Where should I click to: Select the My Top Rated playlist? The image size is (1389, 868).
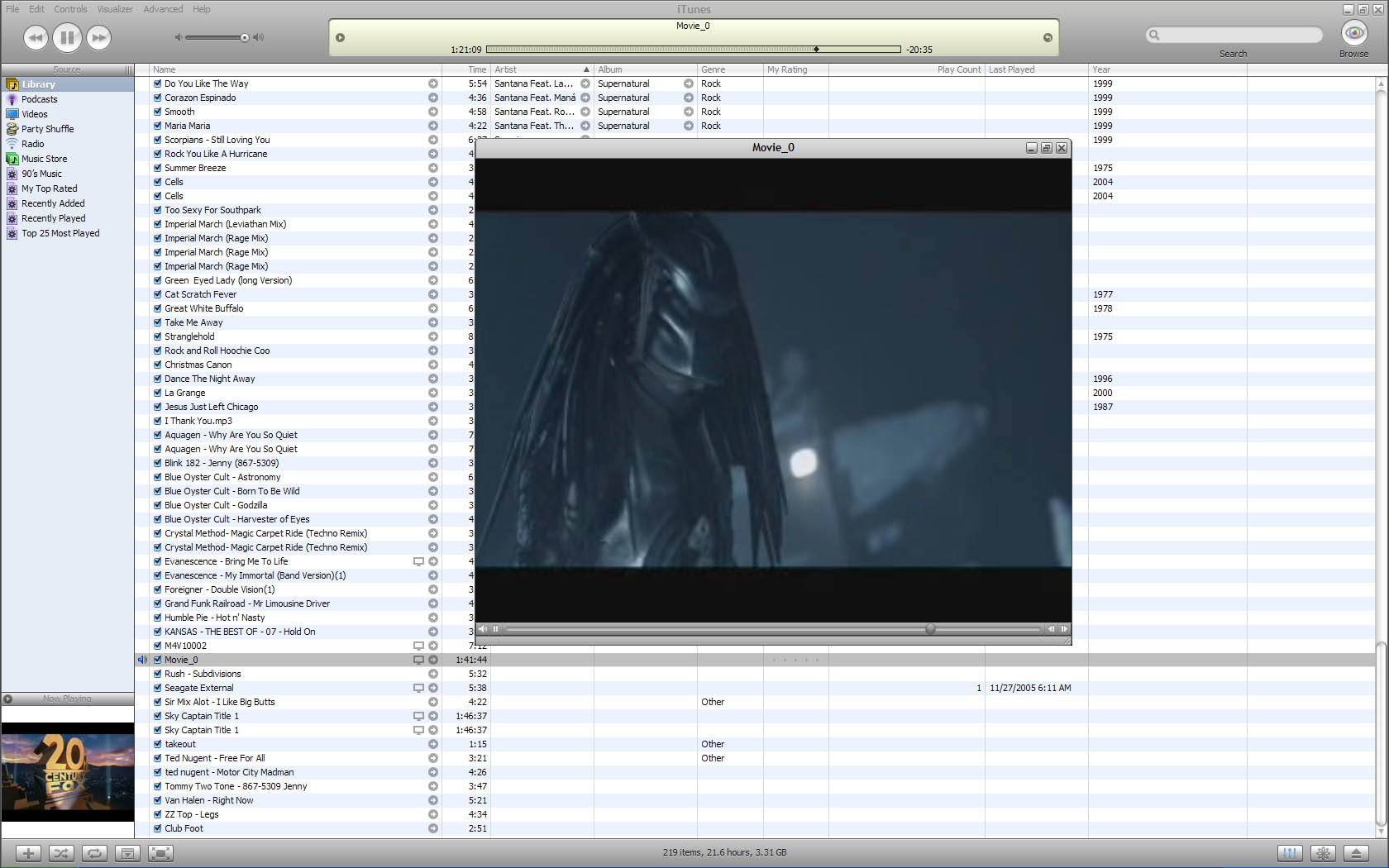click(x=49, y=188)
